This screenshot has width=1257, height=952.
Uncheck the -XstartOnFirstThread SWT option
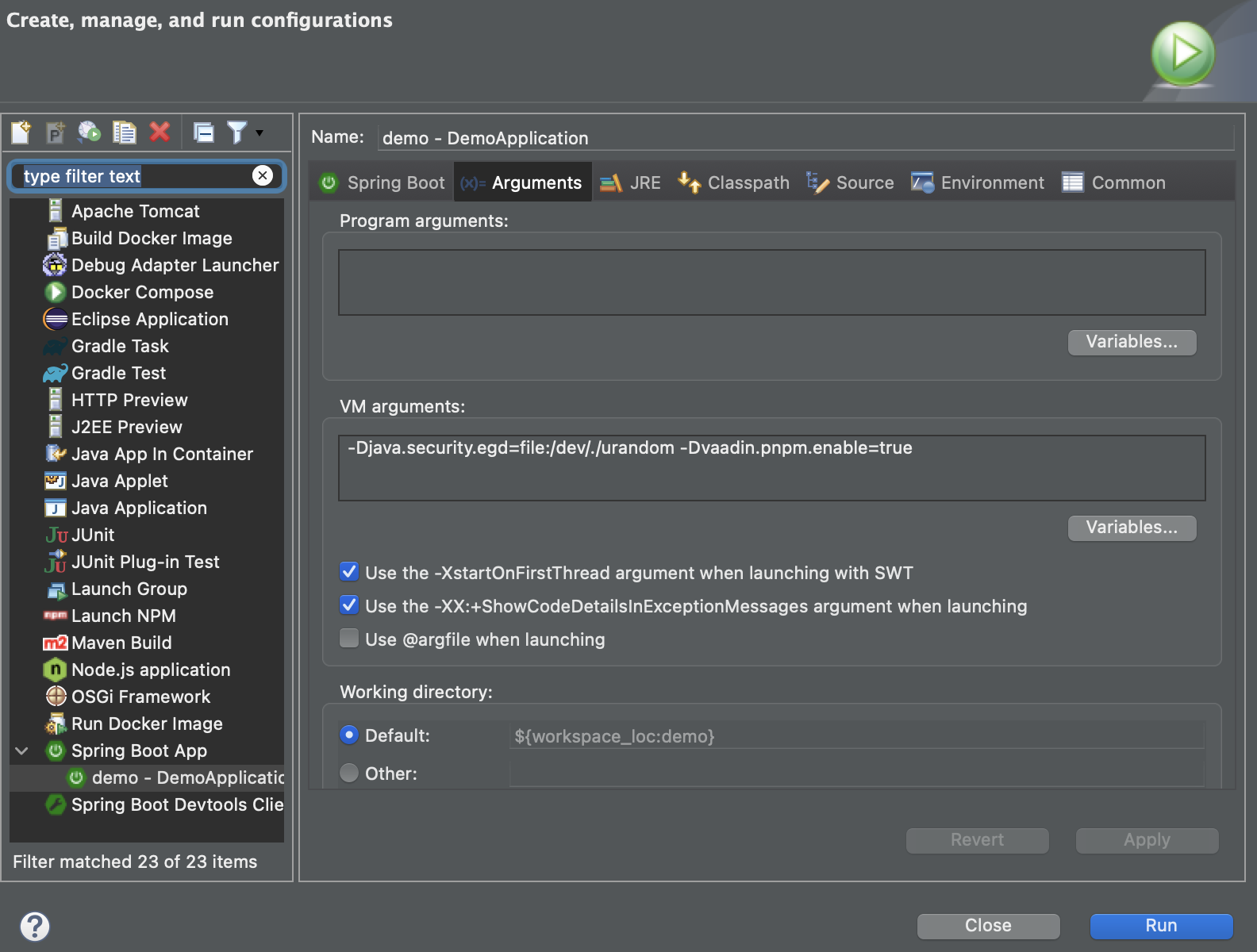pos(349,572)
